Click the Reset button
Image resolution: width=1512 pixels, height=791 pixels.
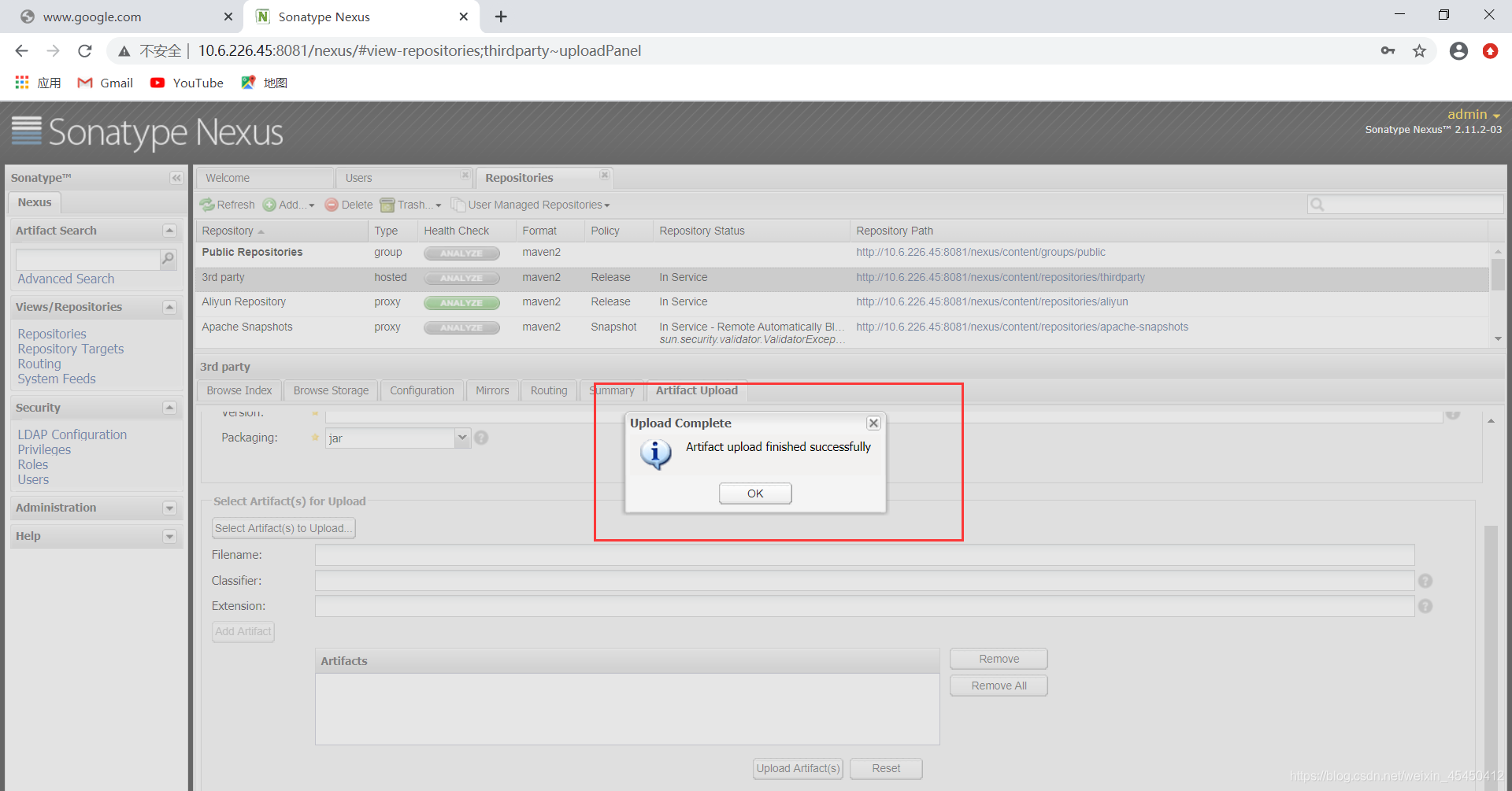pyautogui.click(x=886, y=768)
